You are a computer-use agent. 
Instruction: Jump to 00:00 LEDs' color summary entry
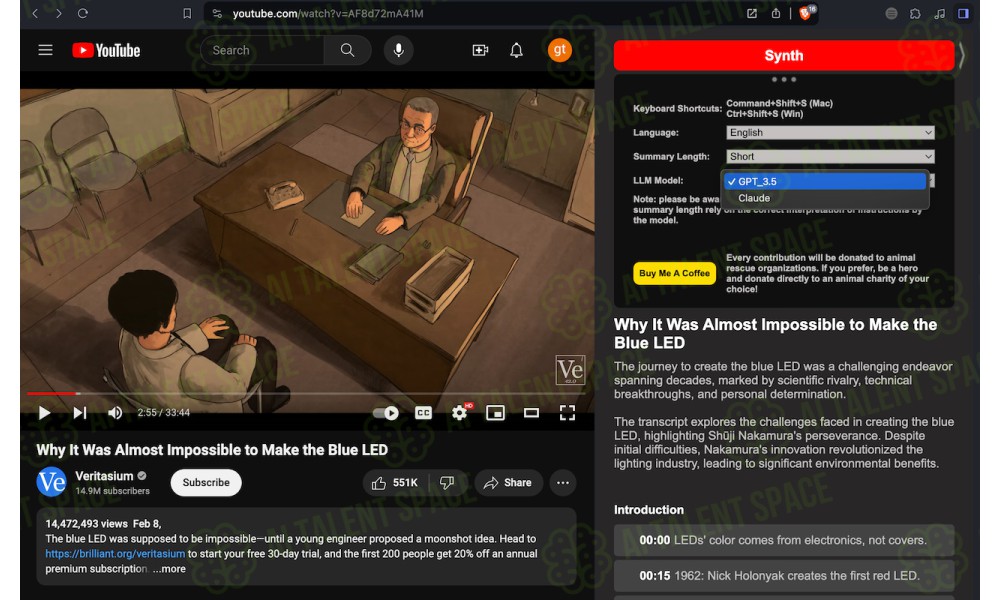784,540
